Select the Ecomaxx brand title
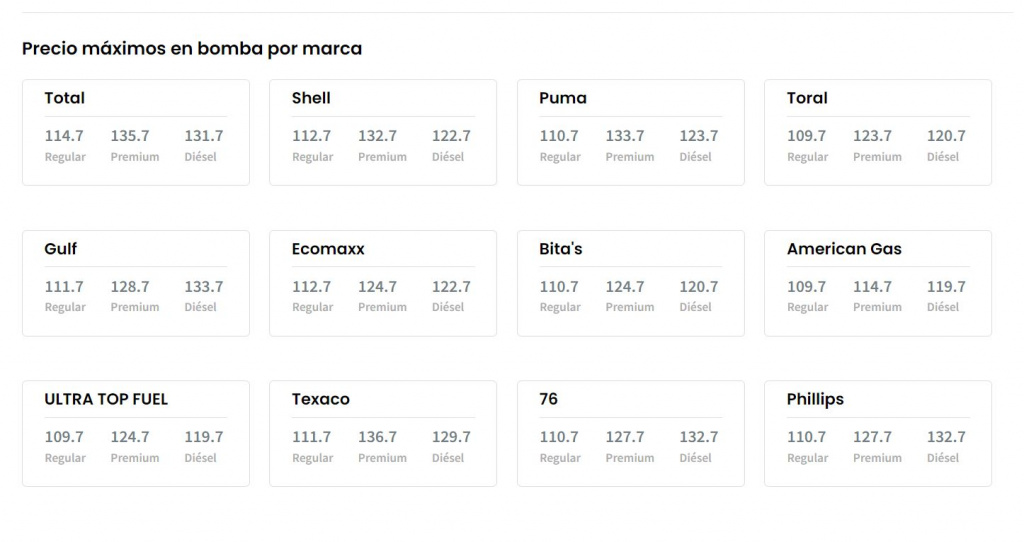1024x542 pixels. 328,249
